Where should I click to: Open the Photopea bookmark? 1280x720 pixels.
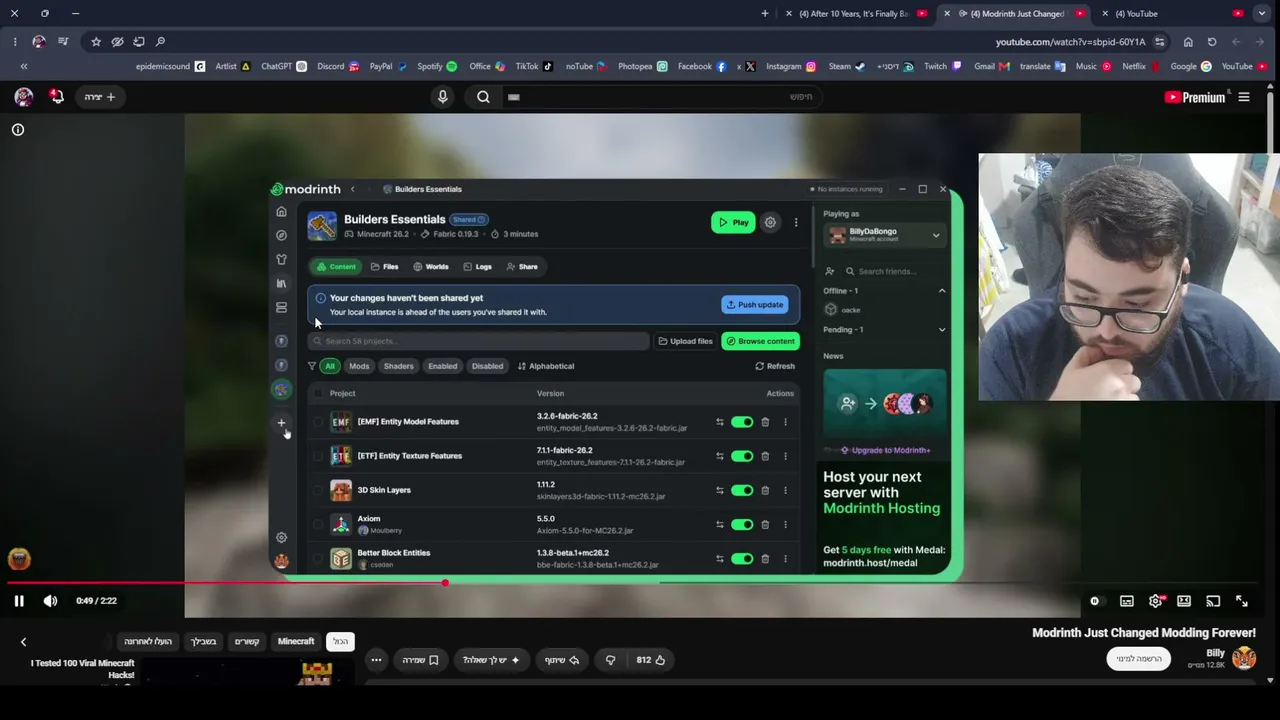pos(643,67)
